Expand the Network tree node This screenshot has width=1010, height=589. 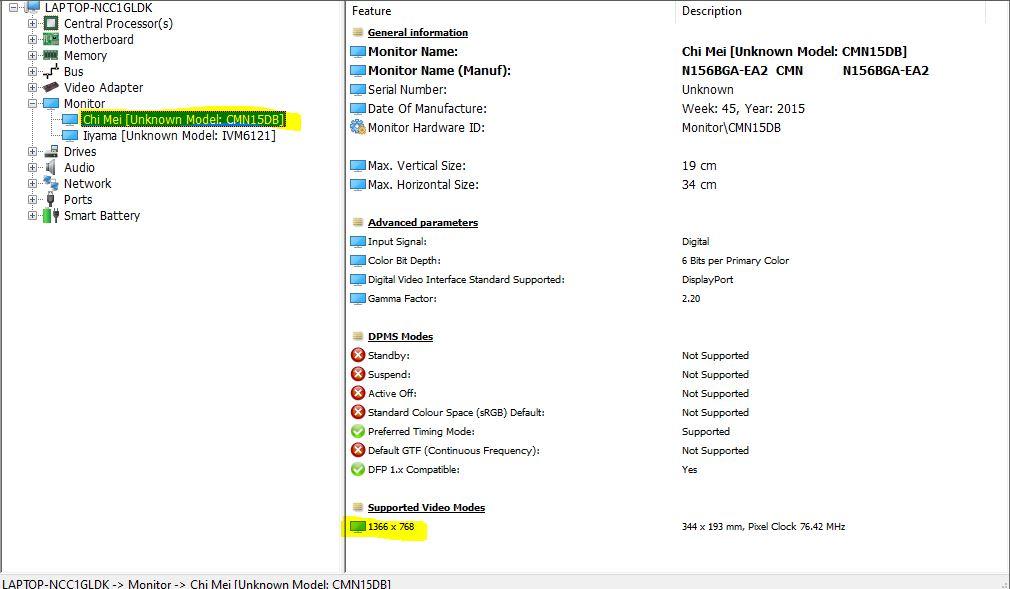(32, 184)
